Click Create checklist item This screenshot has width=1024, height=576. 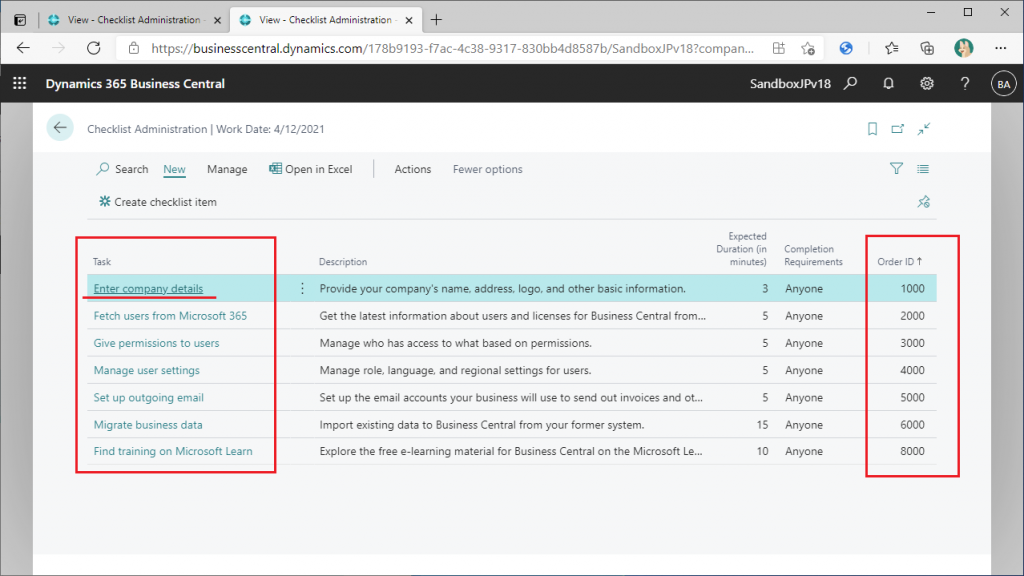point(157,202)
